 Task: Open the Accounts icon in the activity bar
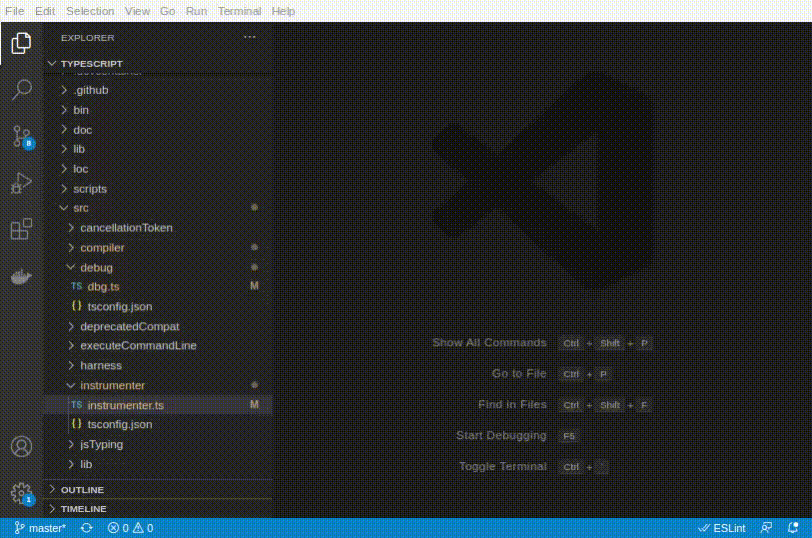pos(21,446)
